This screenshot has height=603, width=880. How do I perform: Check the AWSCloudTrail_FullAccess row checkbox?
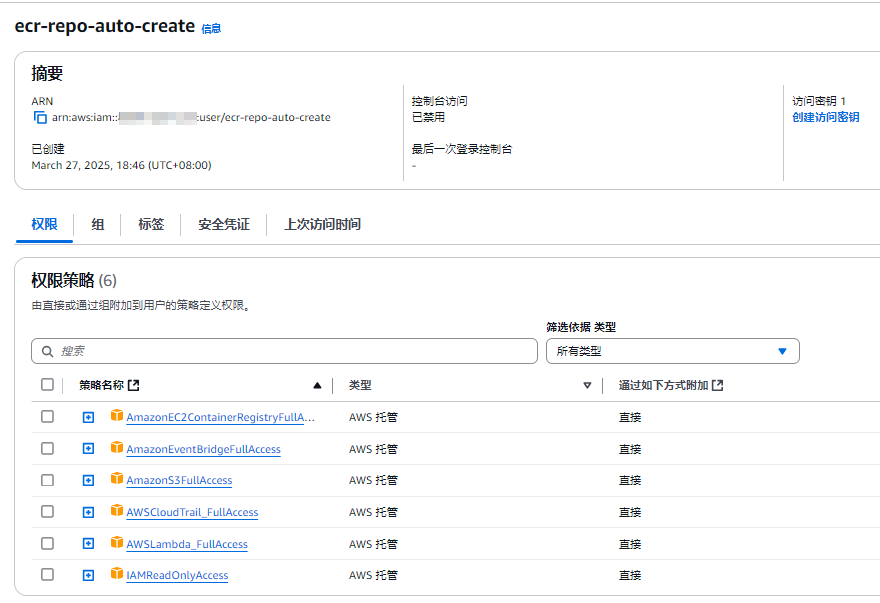tap(48, 511)
